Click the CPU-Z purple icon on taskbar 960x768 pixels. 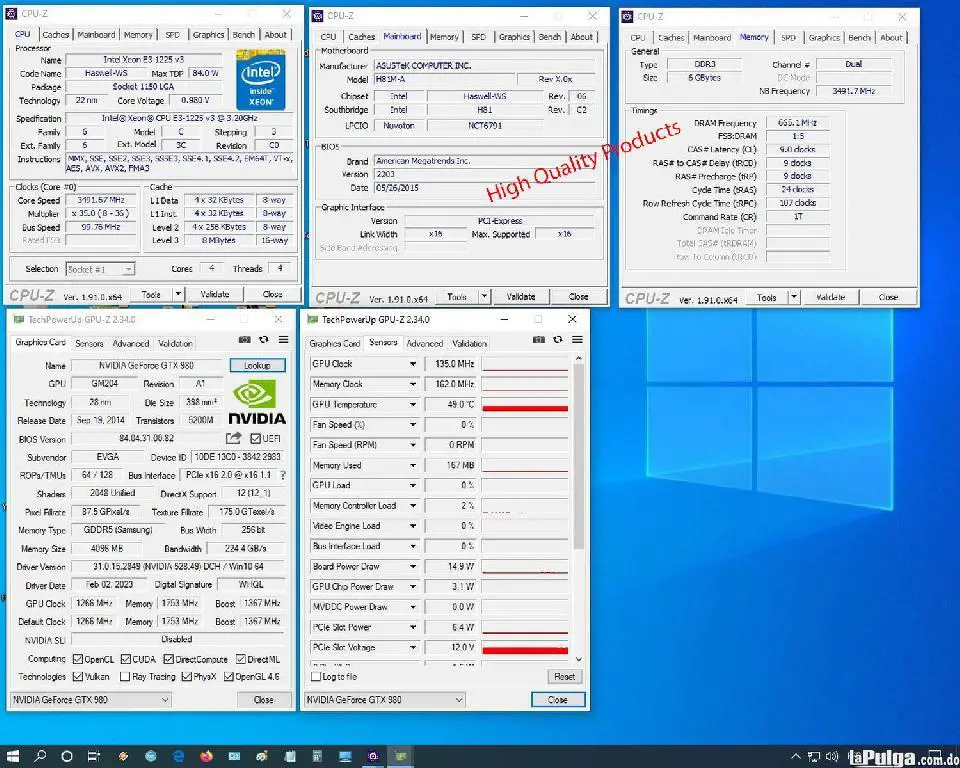(373, 756)
